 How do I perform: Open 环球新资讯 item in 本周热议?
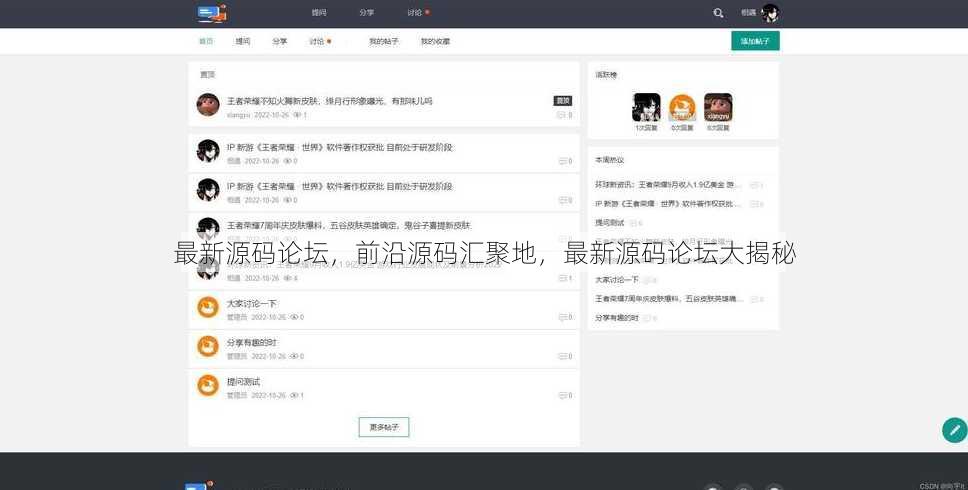(x=667, y=185)
